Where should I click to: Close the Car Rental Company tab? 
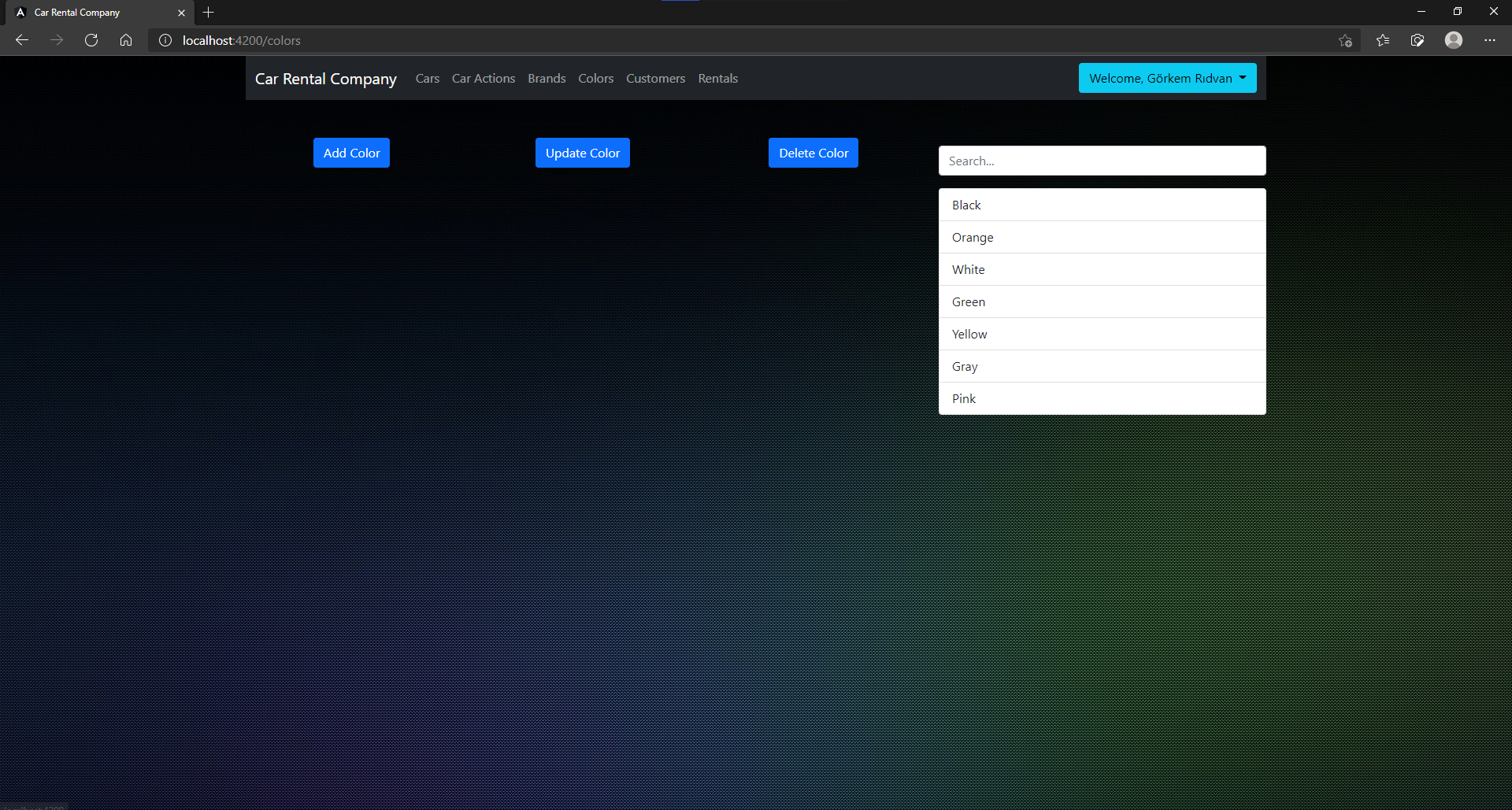tap(181, 13)
